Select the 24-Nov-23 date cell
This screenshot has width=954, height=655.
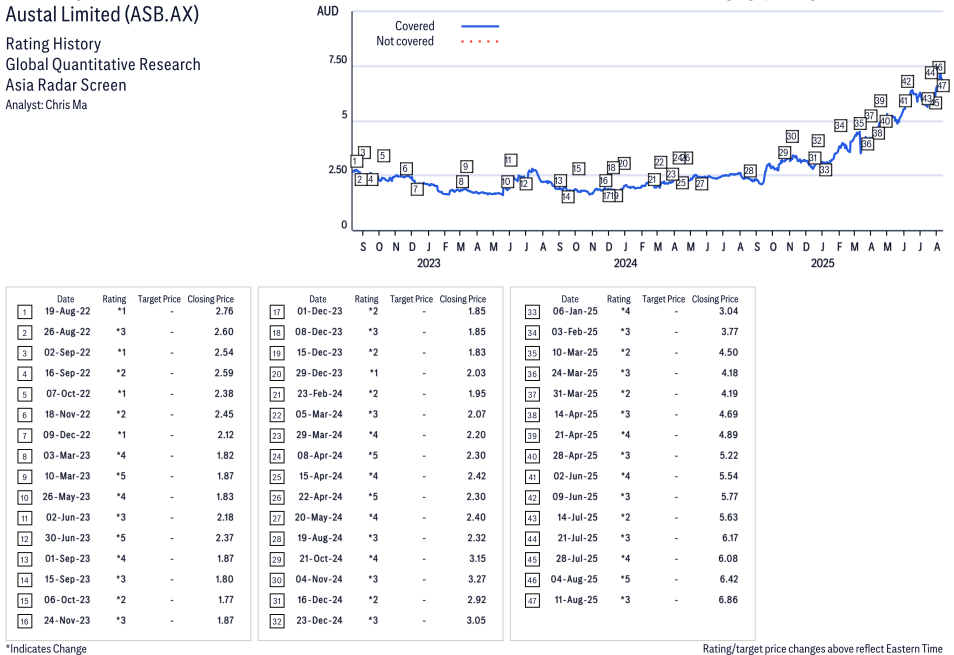[67, 621]
